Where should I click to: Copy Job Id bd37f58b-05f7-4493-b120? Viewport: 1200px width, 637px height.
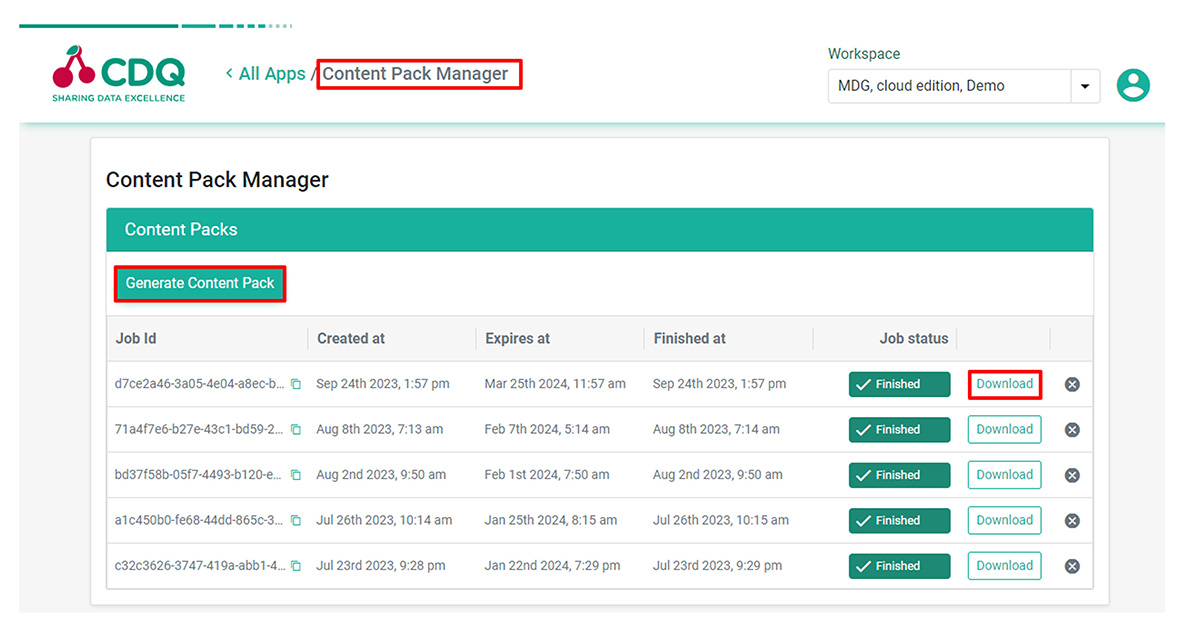click(x=295, y=475)
